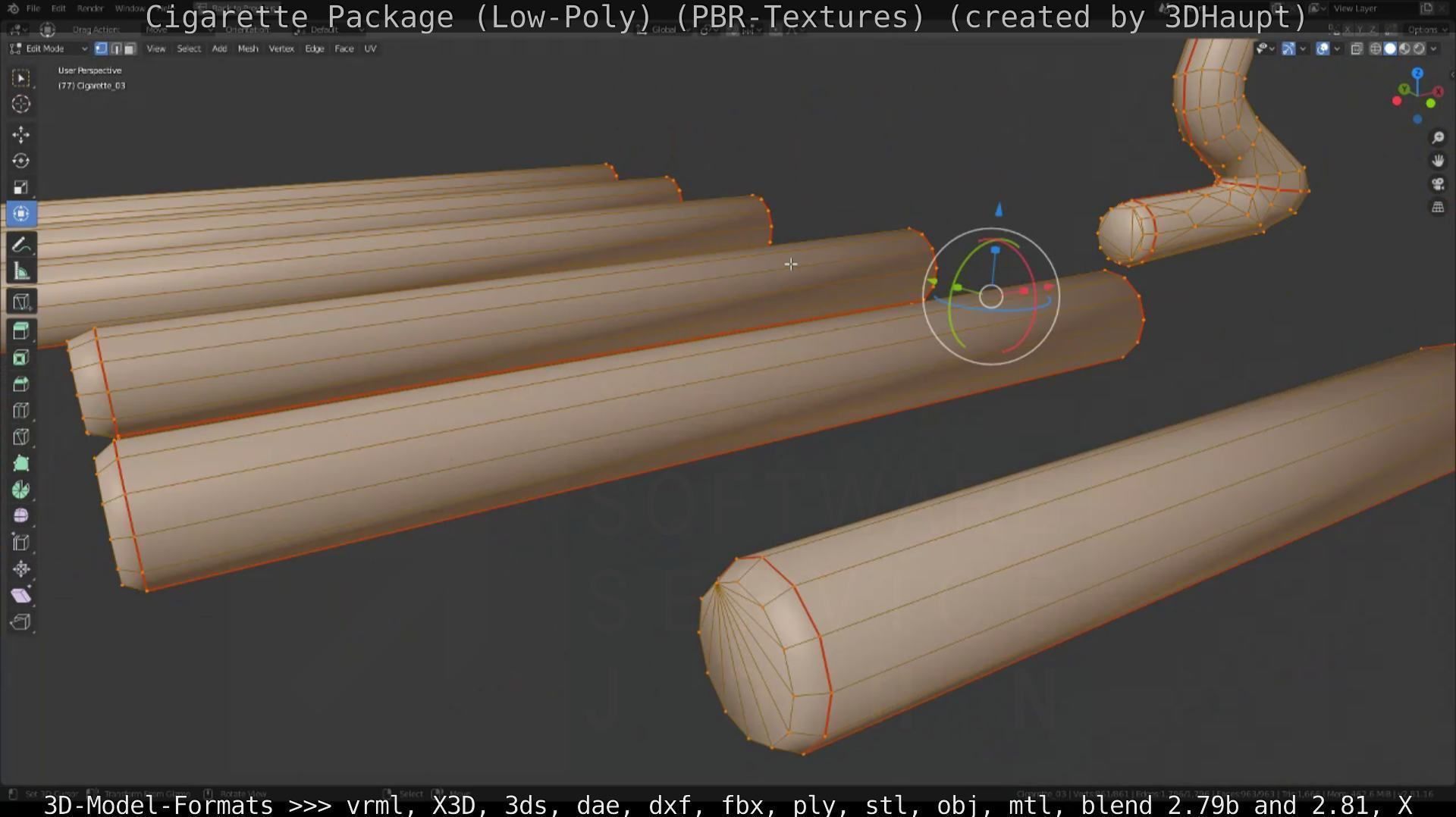
Task: Expand the sidebar with the edge arrow
Action: pyautogui.click(x=1451, y=74)
